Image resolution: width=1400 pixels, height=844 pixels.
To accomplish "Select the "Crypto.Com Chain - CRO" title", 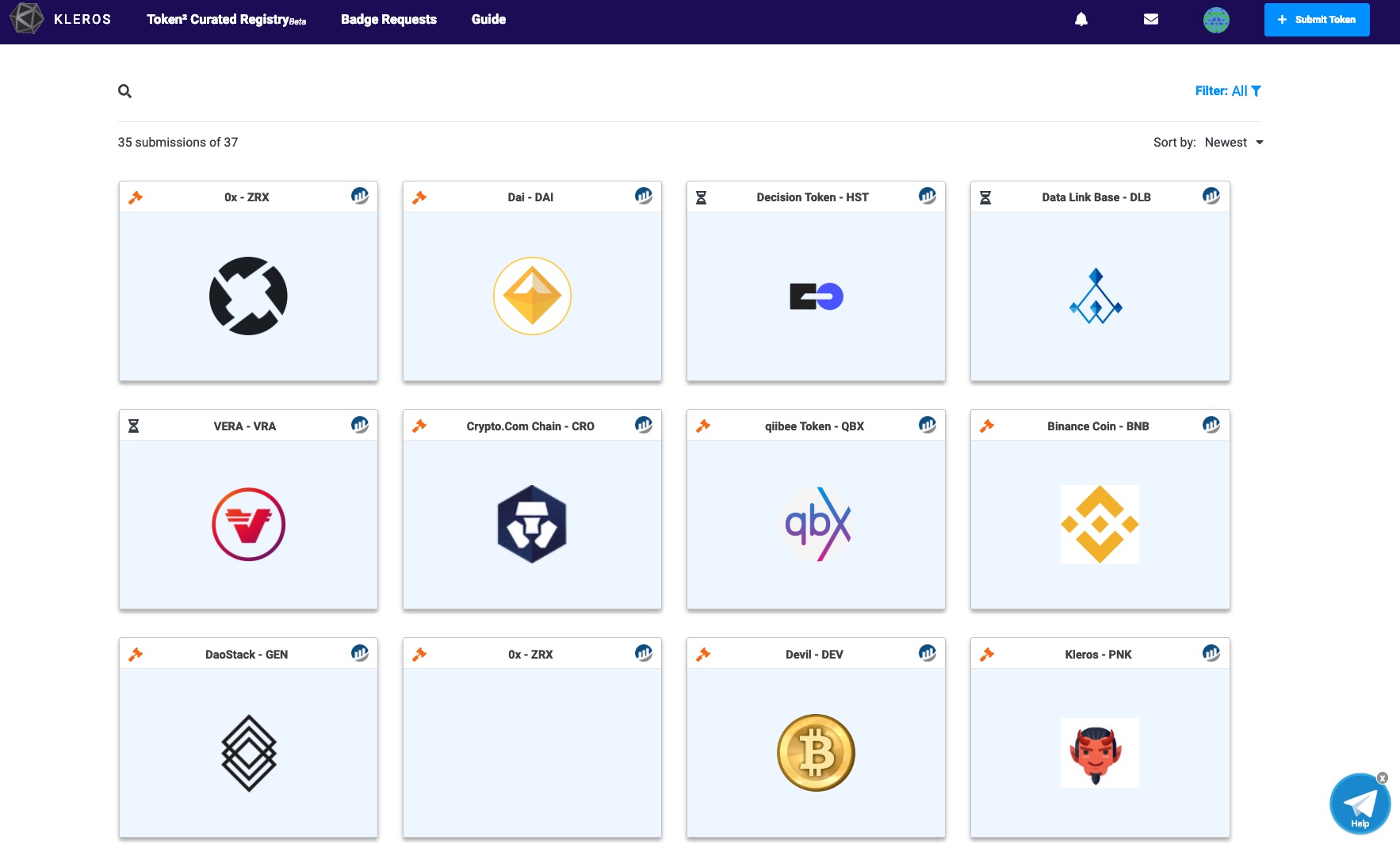I will 530,426.
